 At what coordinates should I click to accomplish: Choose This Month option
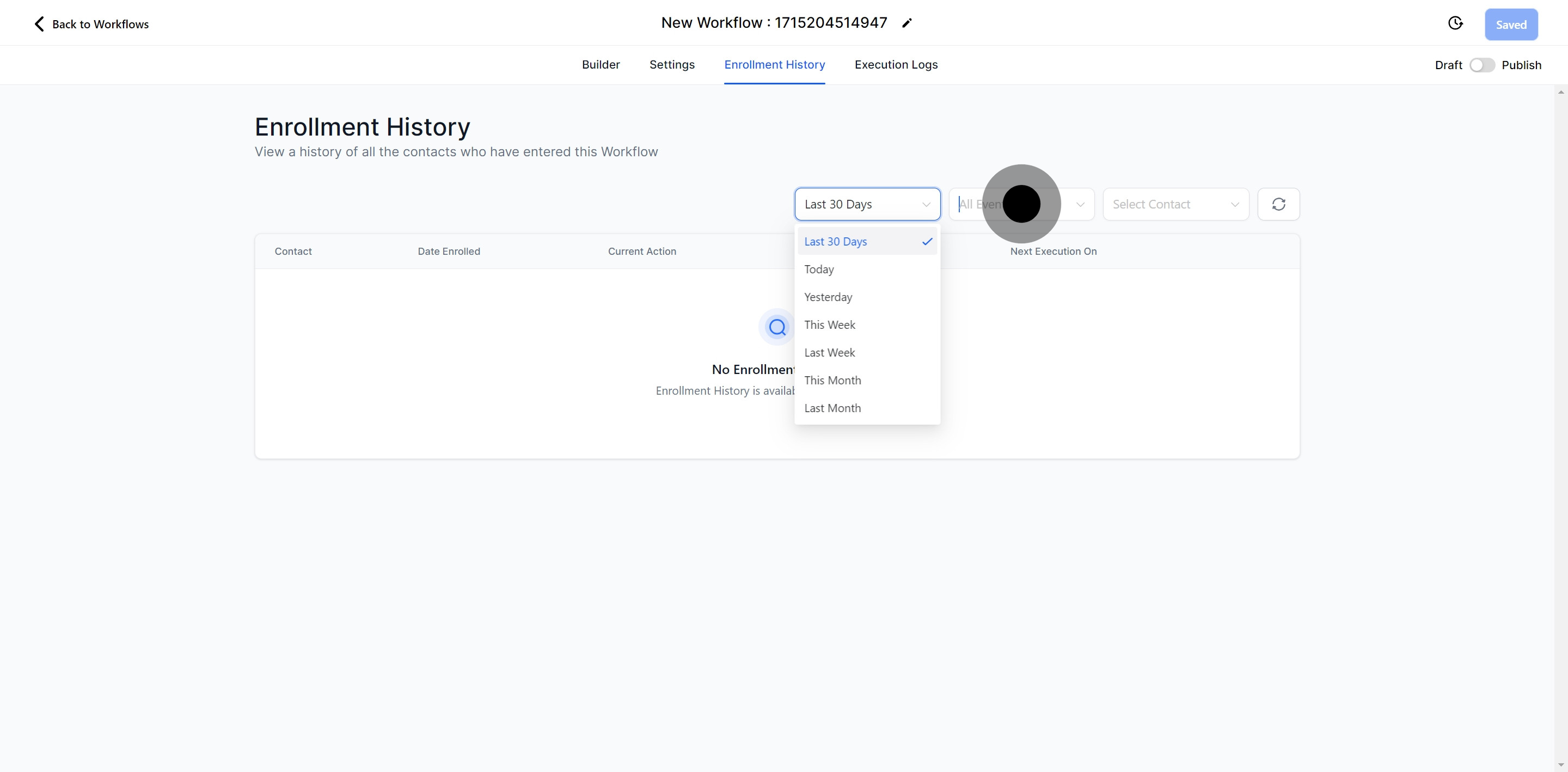click(x=832, y=381)
